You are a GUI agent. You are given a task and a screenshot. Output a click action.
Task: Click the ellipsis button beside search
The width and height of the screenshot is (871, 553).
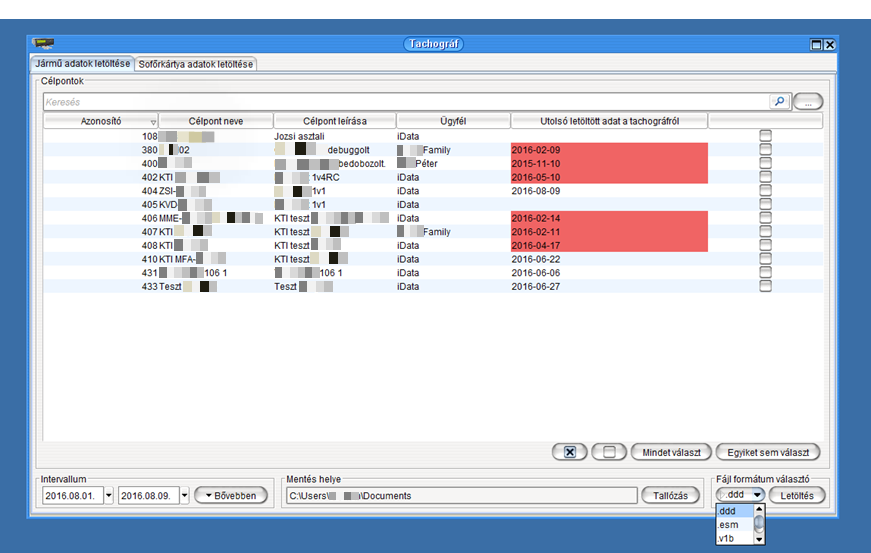(x=808, y=102)
